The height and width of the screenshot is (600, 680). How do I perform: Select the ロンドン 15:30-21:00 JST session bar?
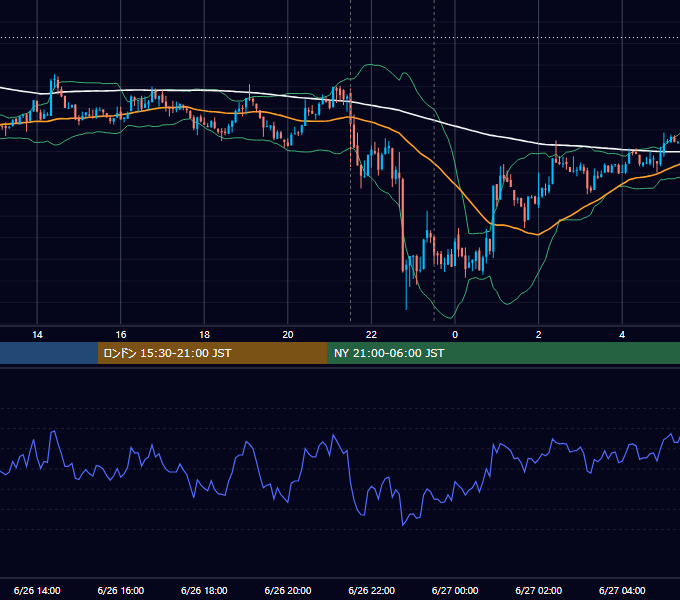[x=212, y=353]
